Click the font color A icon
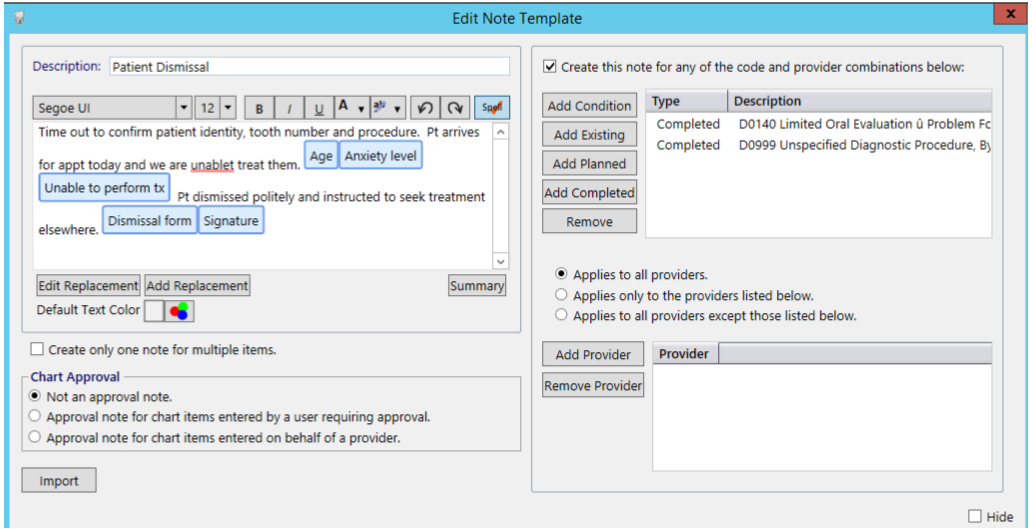Viewport: 1032px width, 529px height. (x=344, y=107)
